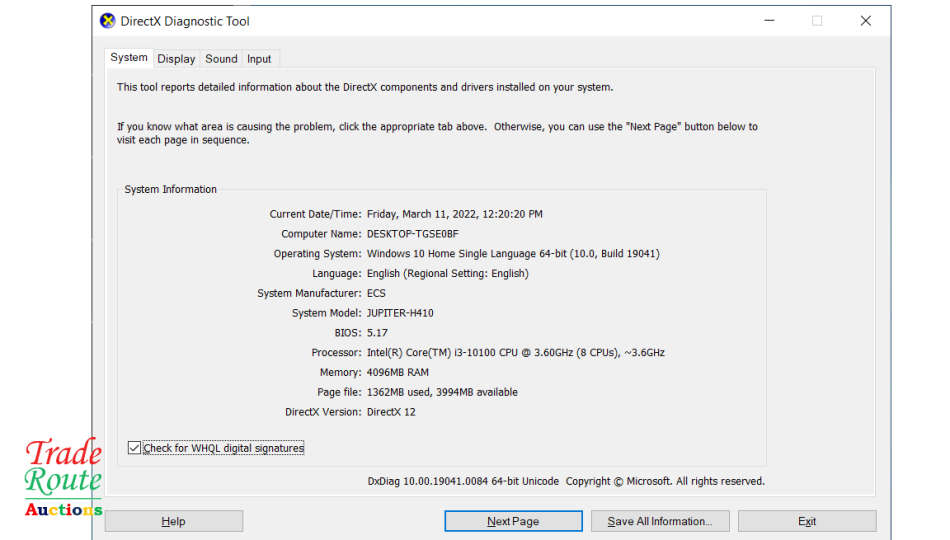Minimize the DirectX Diagnostic Tool window
950x540 pixels.
point(768,21)
